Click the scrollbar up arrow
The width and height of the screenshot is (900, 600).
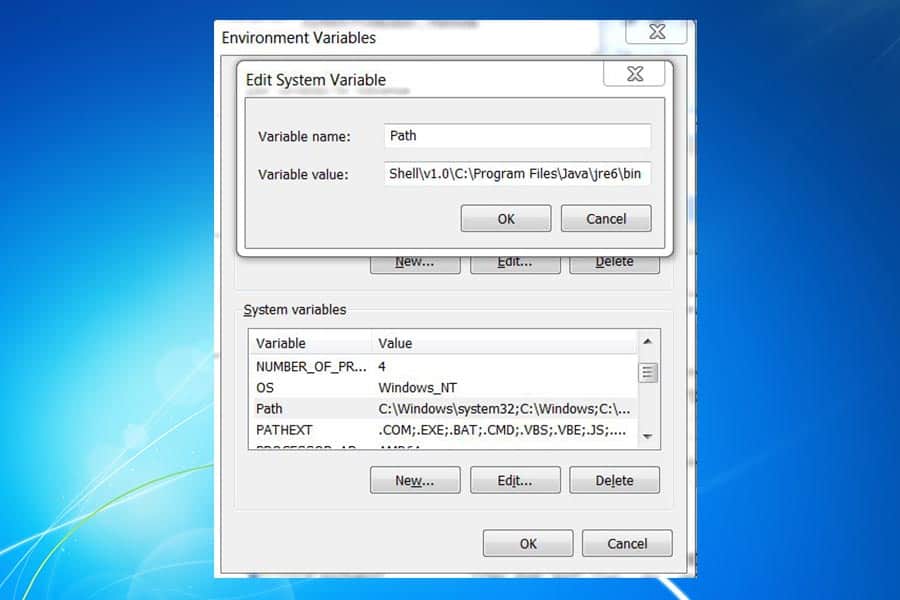648,338
